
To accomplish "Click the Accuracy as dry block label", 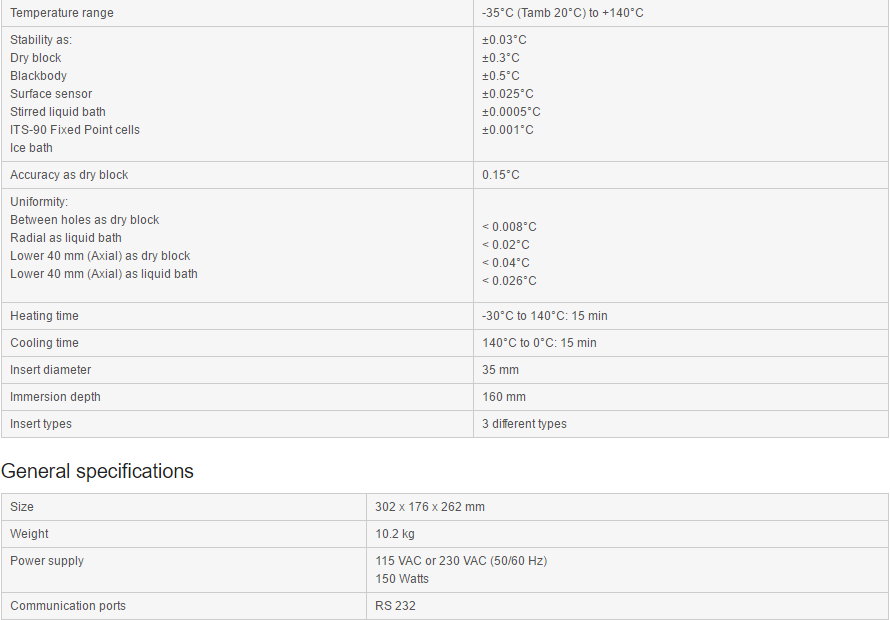I will [x=69, y=175].
